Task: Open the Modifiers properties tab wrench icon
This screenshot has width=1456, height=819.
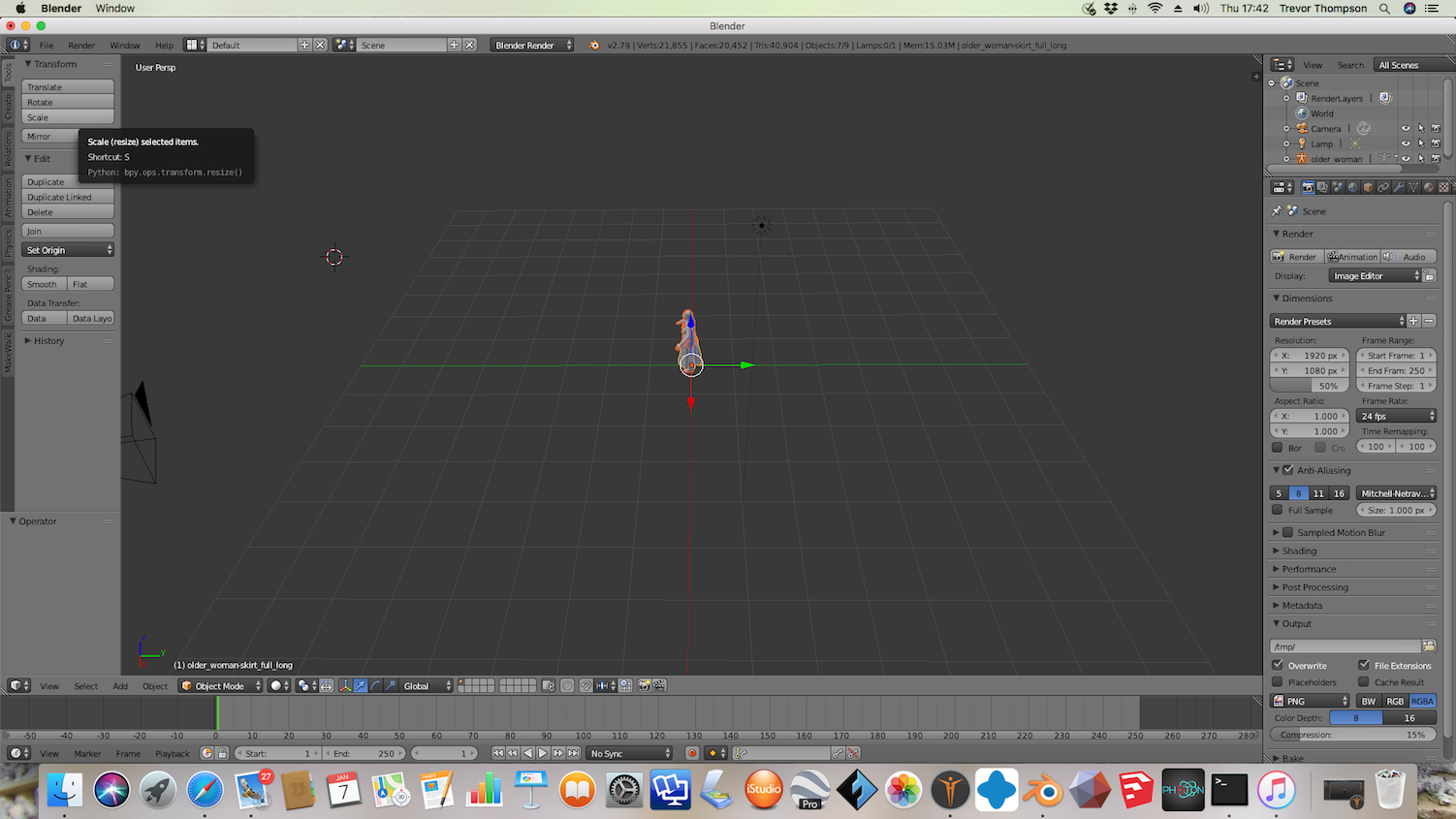Action: (x=1398, y=187)
